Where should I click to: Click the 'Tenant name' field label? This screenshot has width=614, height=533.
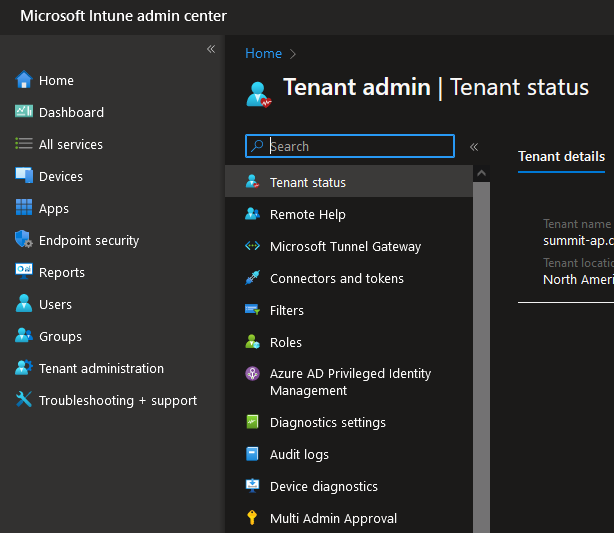tap(577, 224)
